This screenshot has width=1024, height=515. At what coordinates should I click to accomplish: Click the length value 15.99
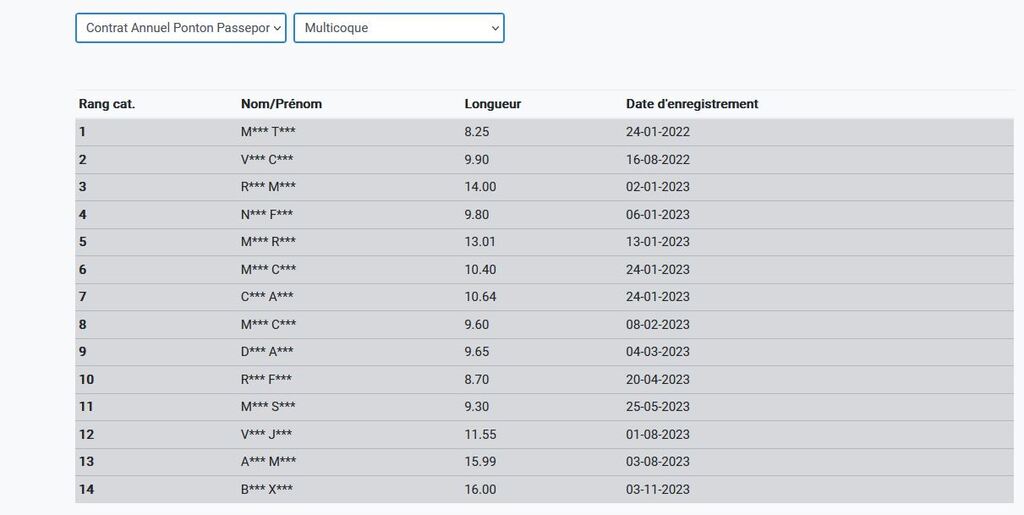pyautogui.click(x=481, y=461)
